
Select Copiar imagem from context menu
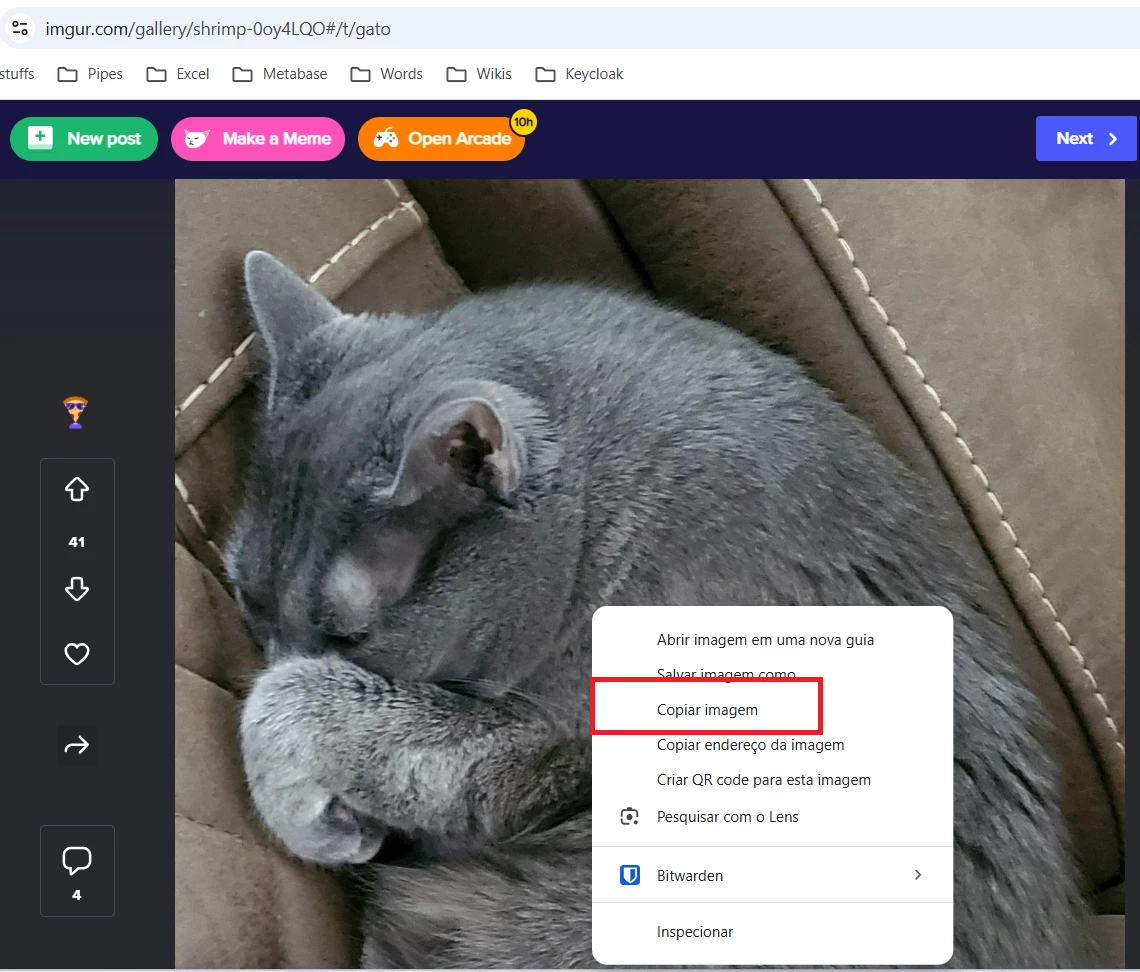[x=772, y=710]
